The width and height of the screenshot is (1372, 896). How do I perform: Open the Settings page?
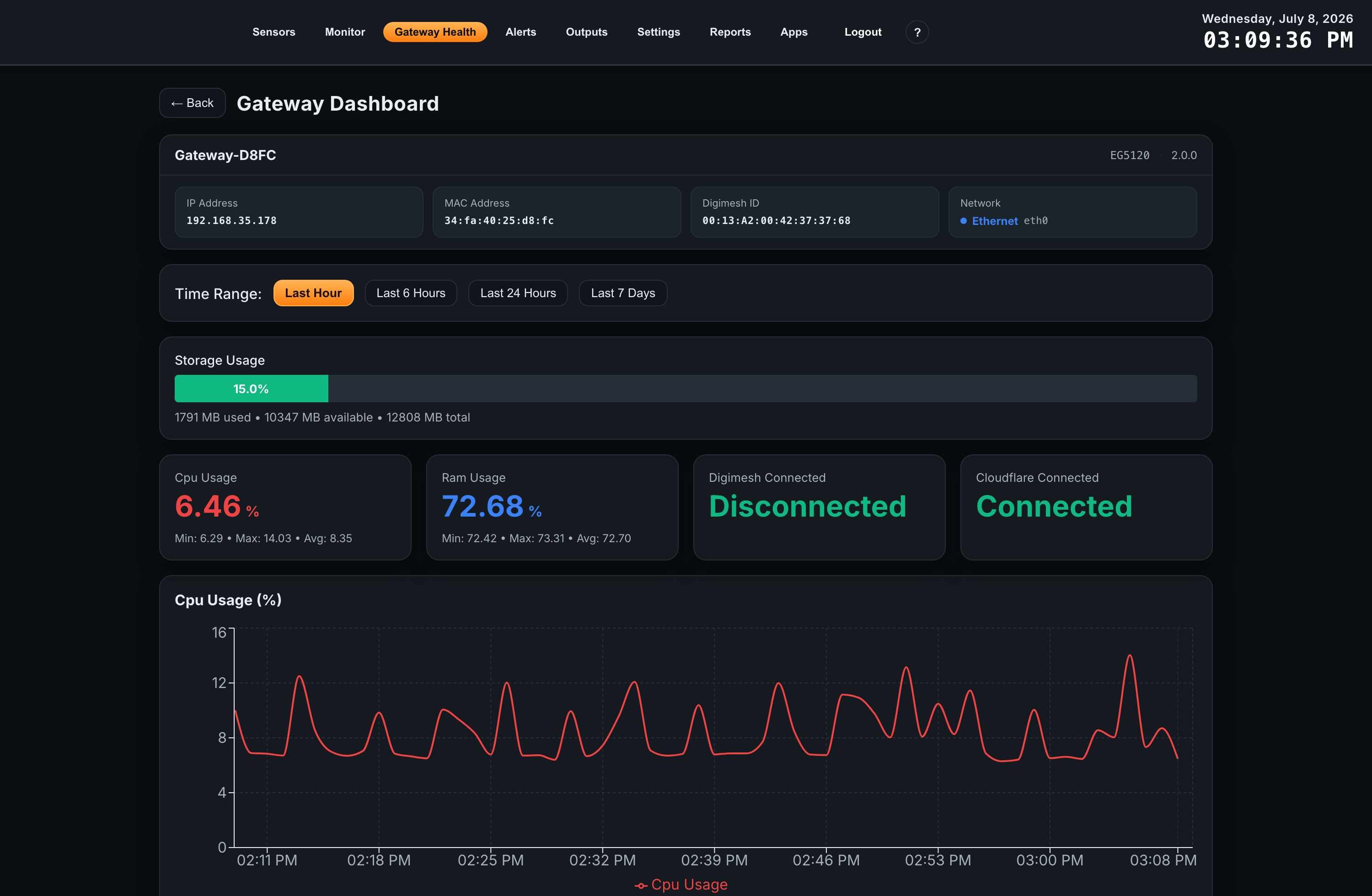[x=658, y=32]
